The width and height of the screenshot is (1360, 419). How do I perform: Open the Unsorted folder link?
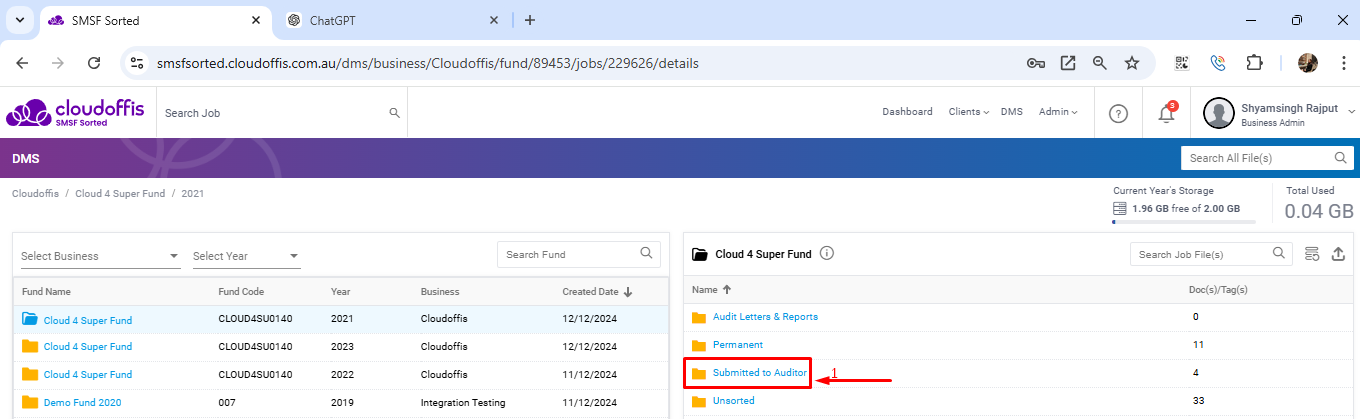733,401
